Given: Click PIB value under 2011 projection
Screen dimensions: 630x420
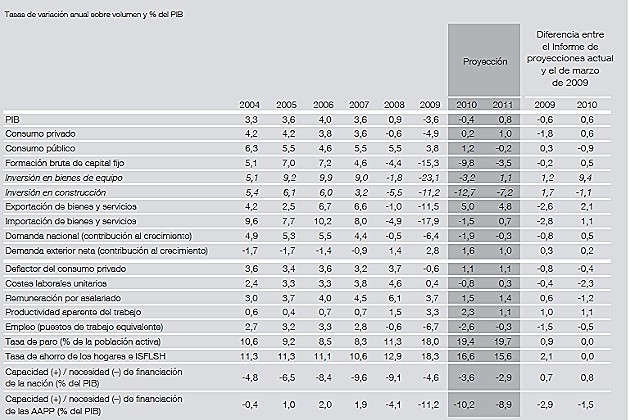Looking at the screenshot, I should [502, 118].
